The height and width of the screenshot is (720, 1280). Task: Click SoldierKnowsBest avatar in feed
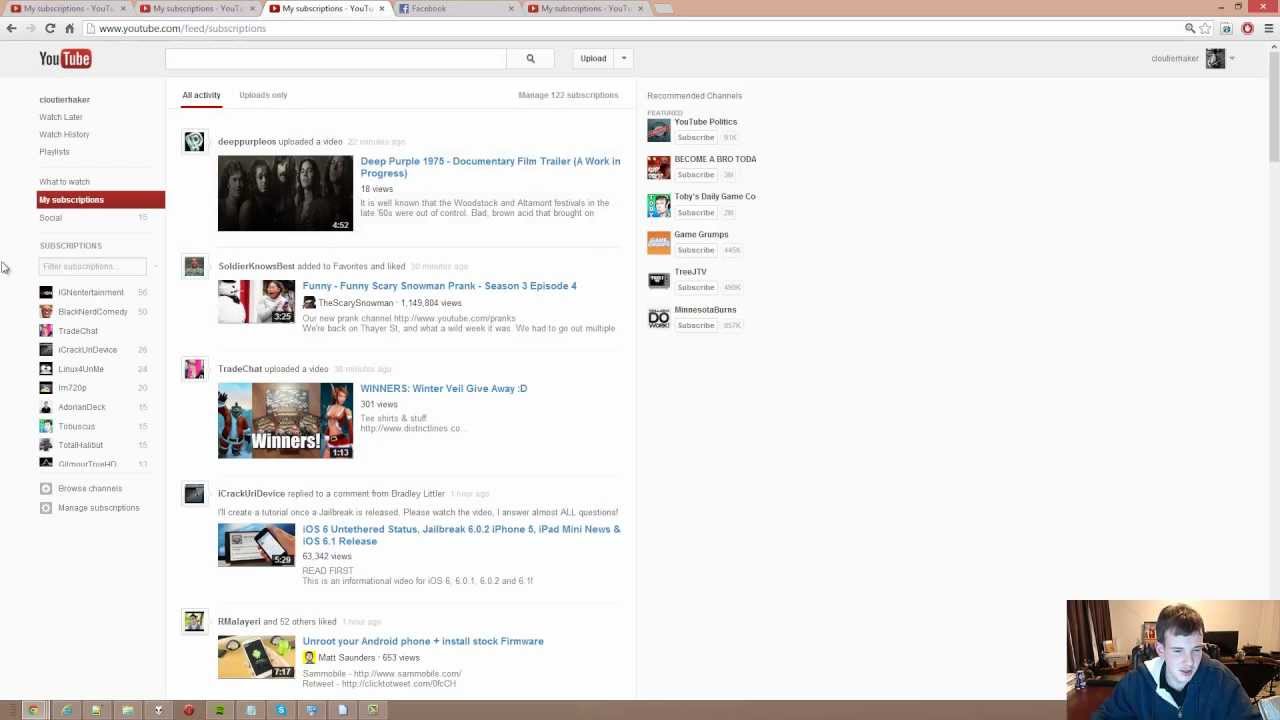click(x=194, y=266)
